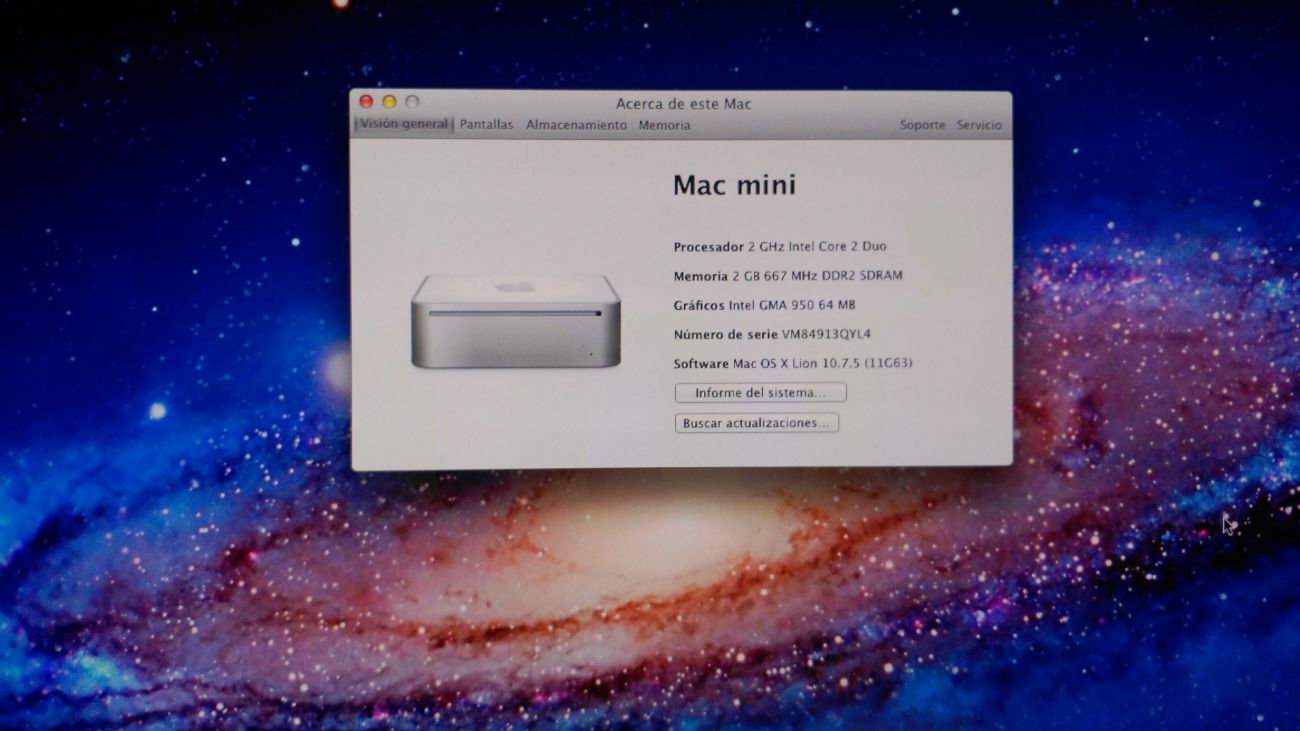Open the Memoria tab
Viewport: 1300px width, 731px height.
pyautogui.click(x=664, y=125)
